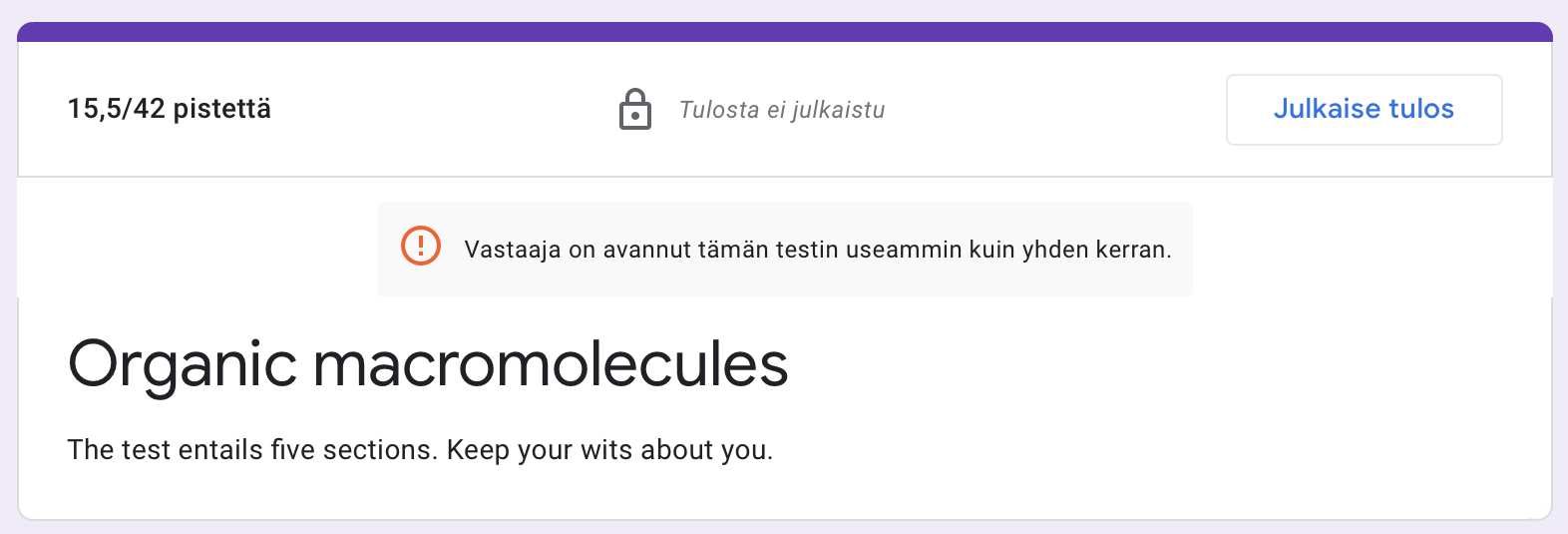1568x534 pixels.
Task: Click the number '15,5/42' in the score
Action: pos(116,109)
